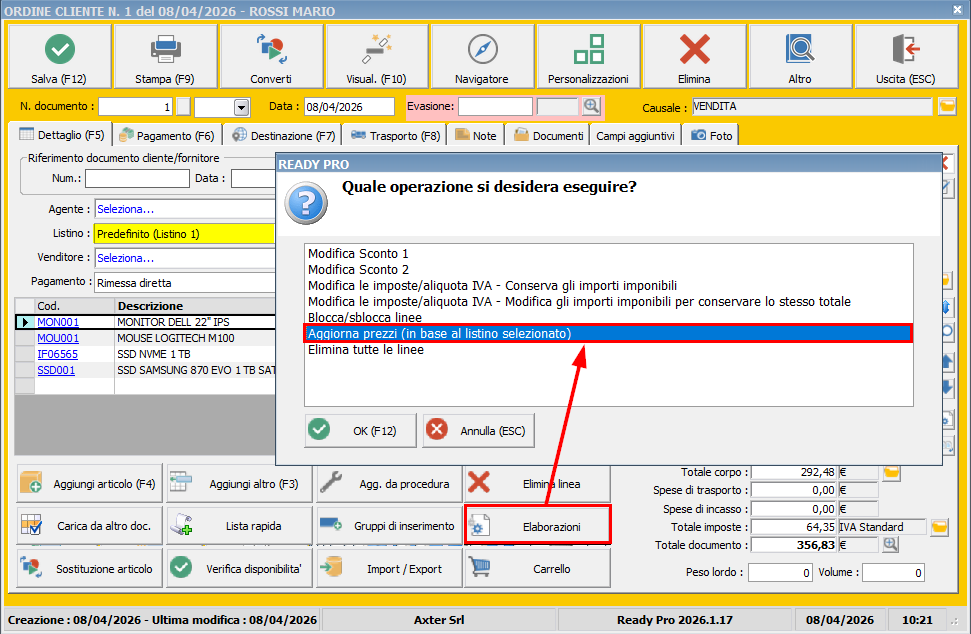The image size is (971, 634).
Task: Click folder icon beside Totale corpo
Action: click(x=892, y=472)
